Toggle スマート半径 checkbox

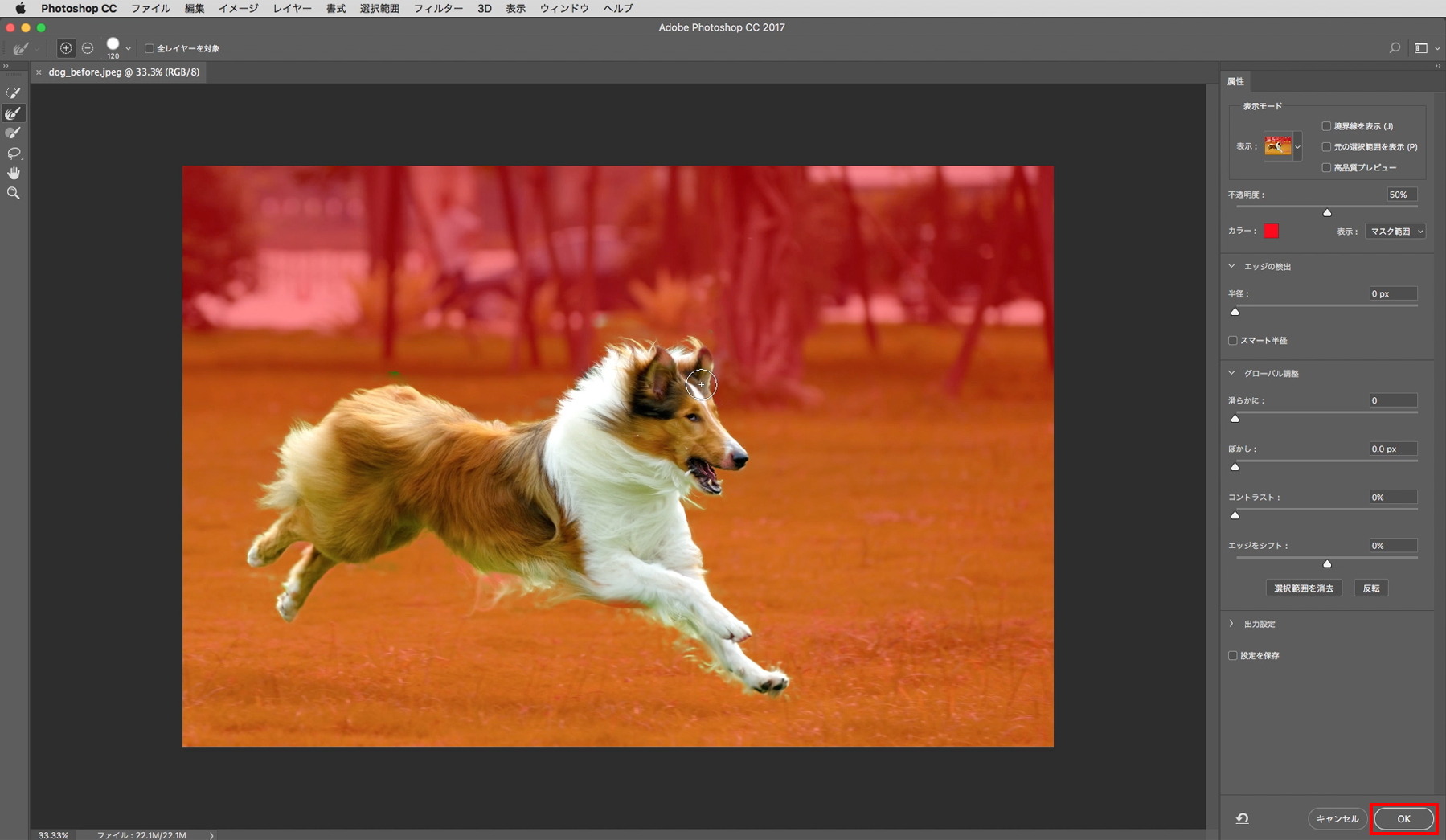coord(1233,341)
